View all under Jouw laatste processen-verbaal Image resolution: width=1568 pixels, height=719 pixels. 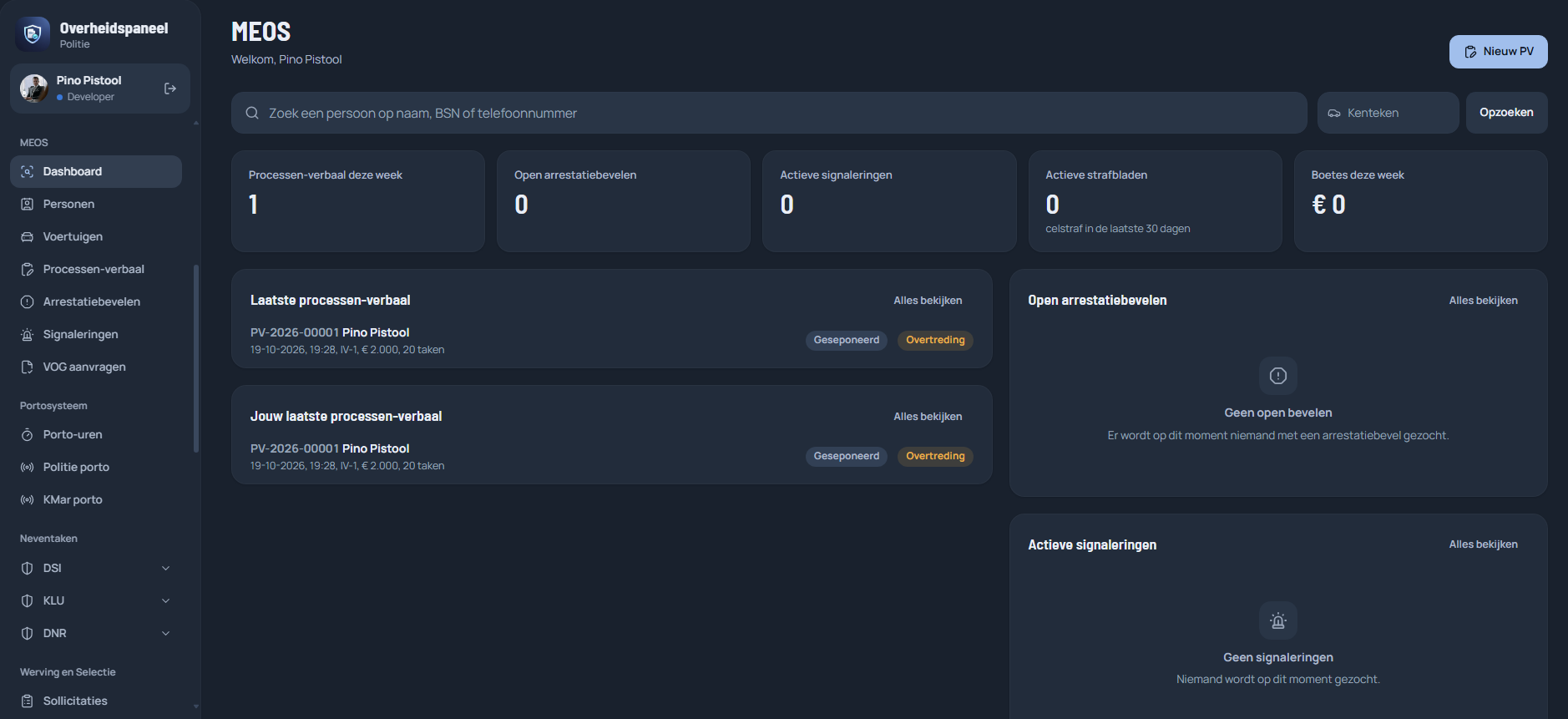pyautogui.click(x=928, y=417)
